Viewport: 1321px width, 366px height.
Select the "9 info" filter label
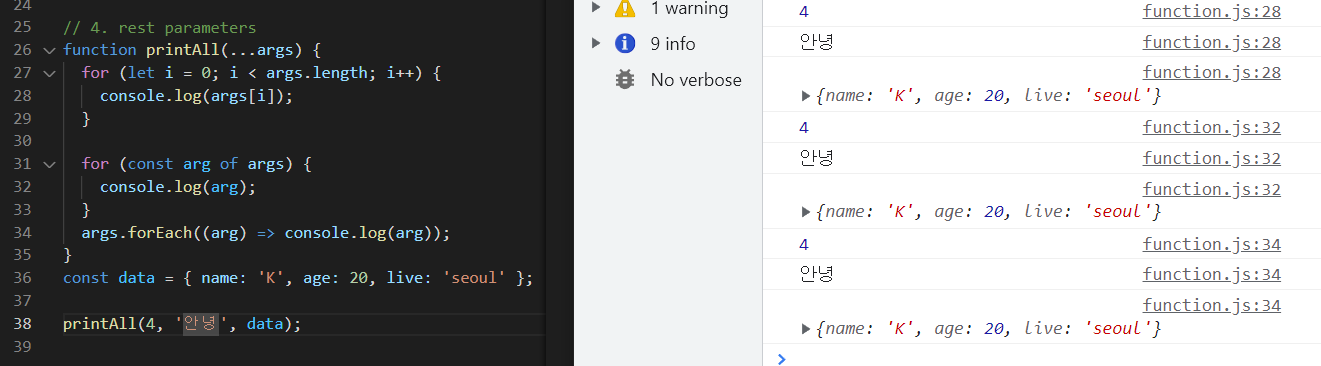pyautogui.click(x=673, y=43)
